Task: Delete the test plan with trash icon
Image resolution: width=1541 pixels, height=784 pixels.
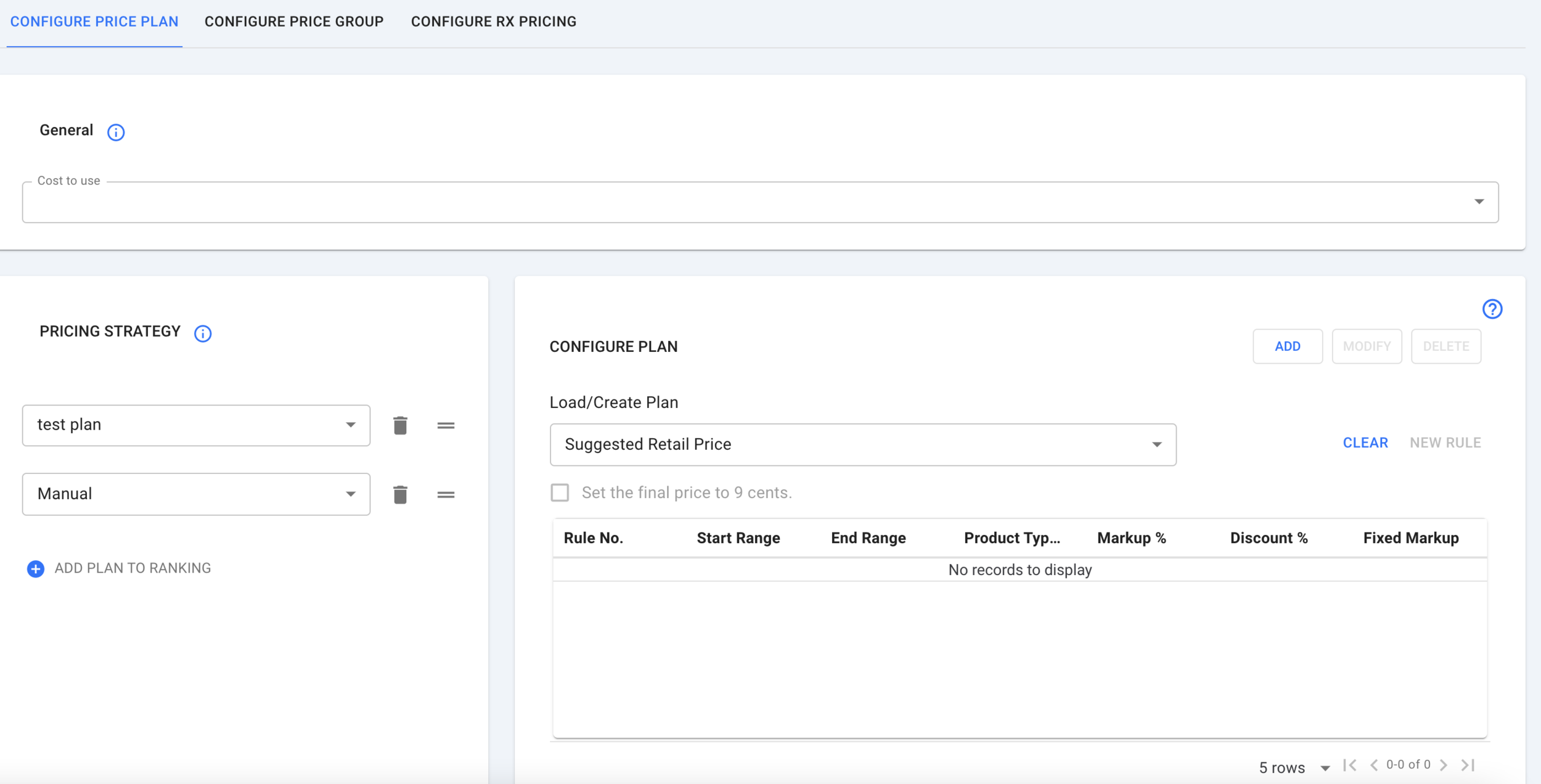Action: tap(400, 425)
